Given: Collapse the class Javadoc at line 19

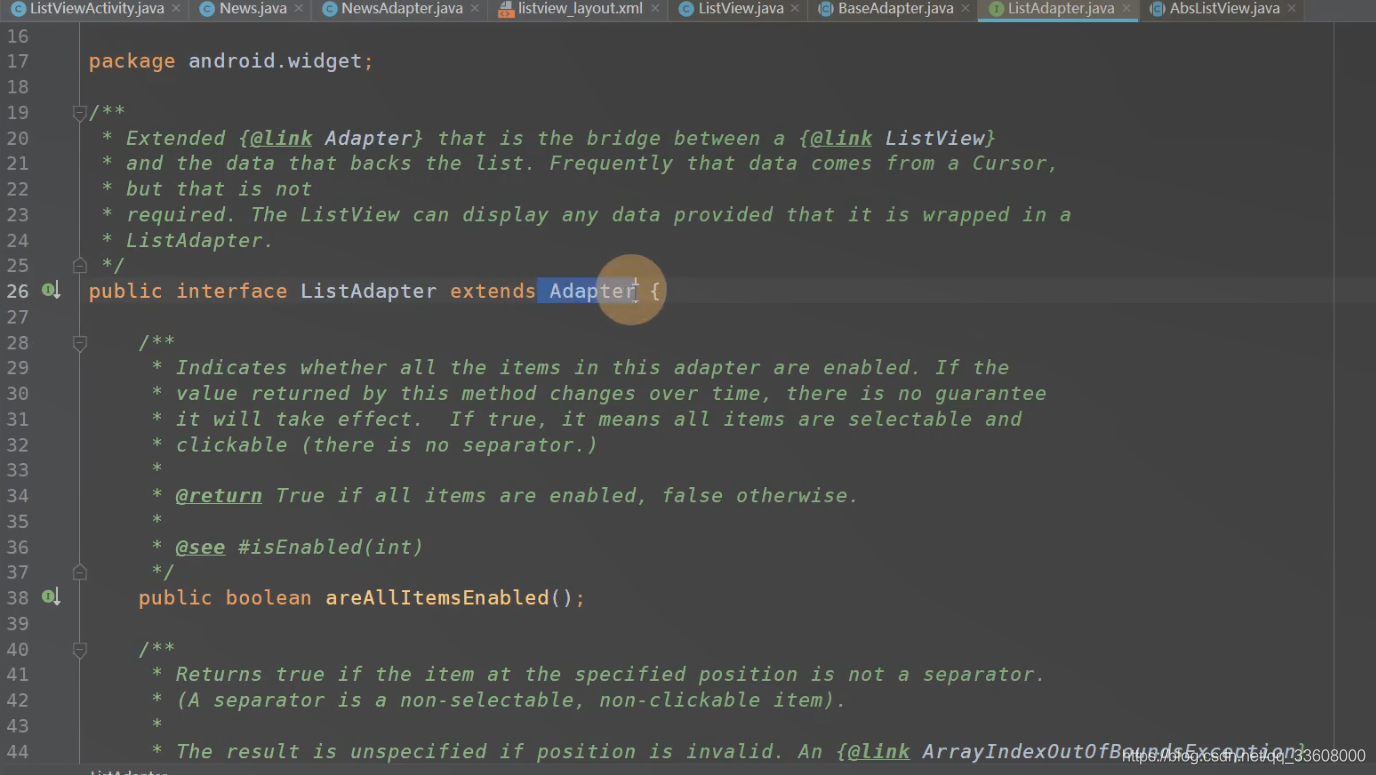Looking at the screenshot, I should coord(79,113).
